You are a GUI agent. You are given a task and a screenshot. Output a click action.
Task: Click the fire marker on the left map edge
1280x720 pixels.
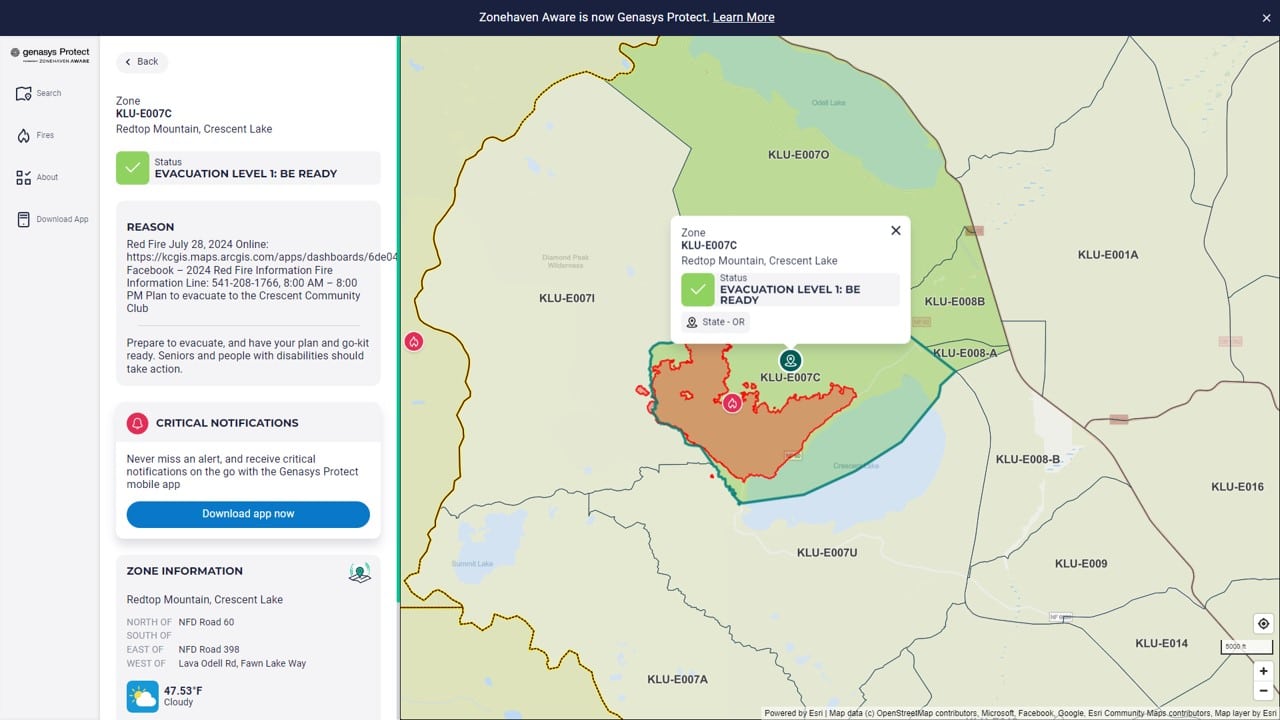click(414, 342)
